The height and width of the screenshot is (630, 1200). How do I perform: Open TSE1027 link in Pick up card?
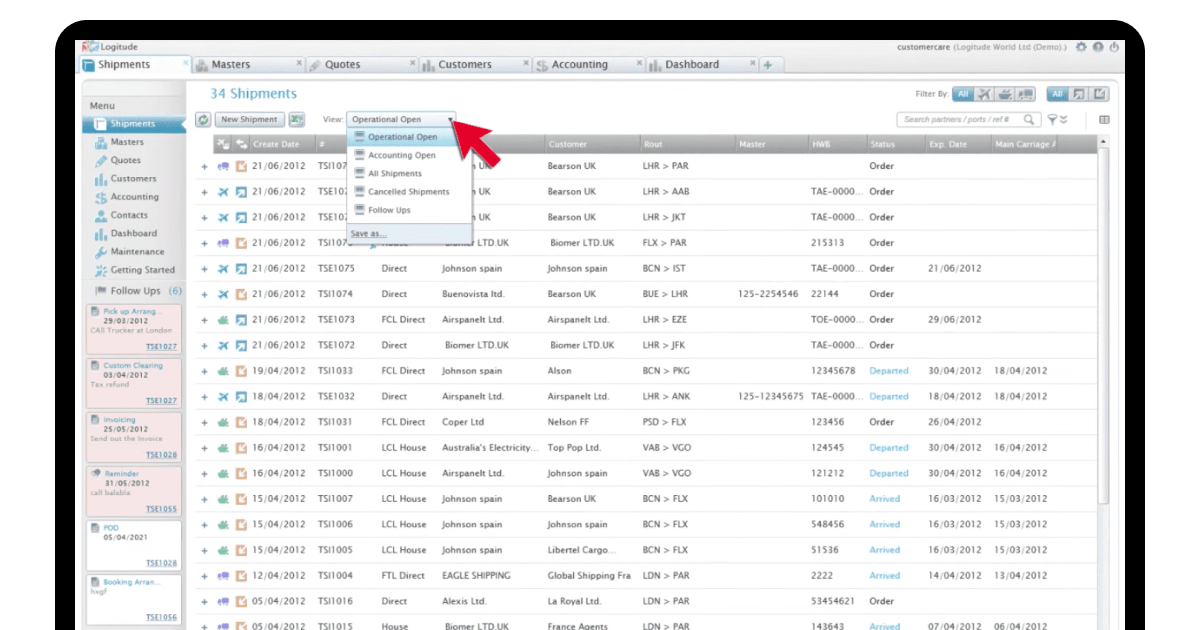click(x=161, y=347)
